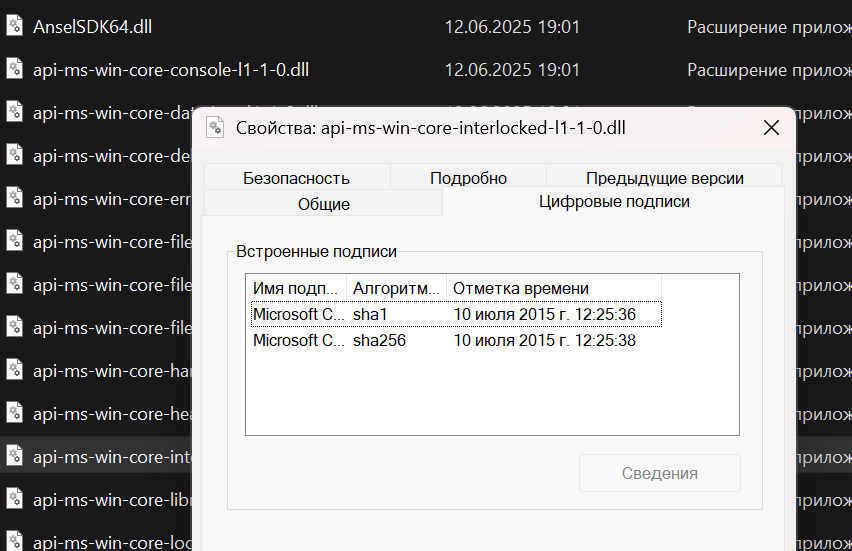Select the icon of the api-ms-win-core-loc file

(x=14, y=541)
